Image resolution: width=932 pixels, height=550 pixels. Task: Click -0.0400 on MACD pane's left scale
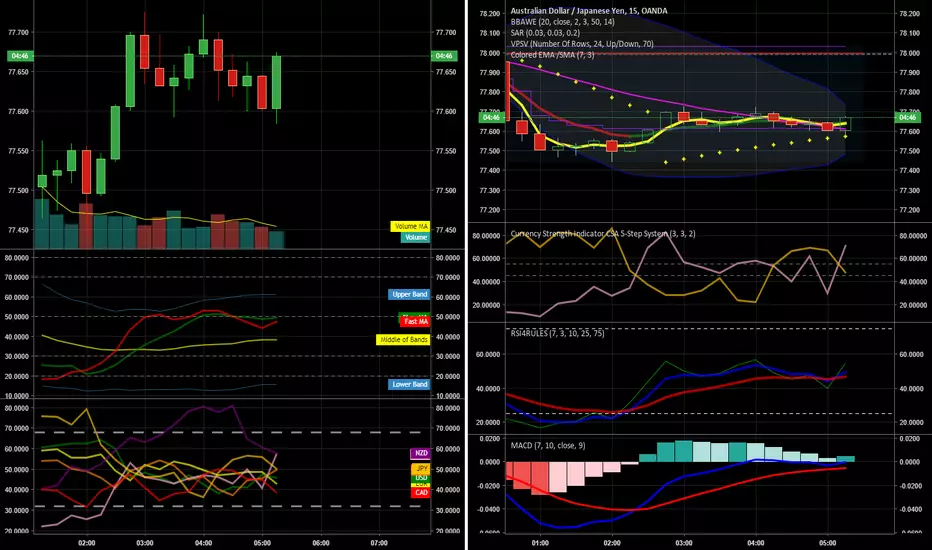coord(491,510)
